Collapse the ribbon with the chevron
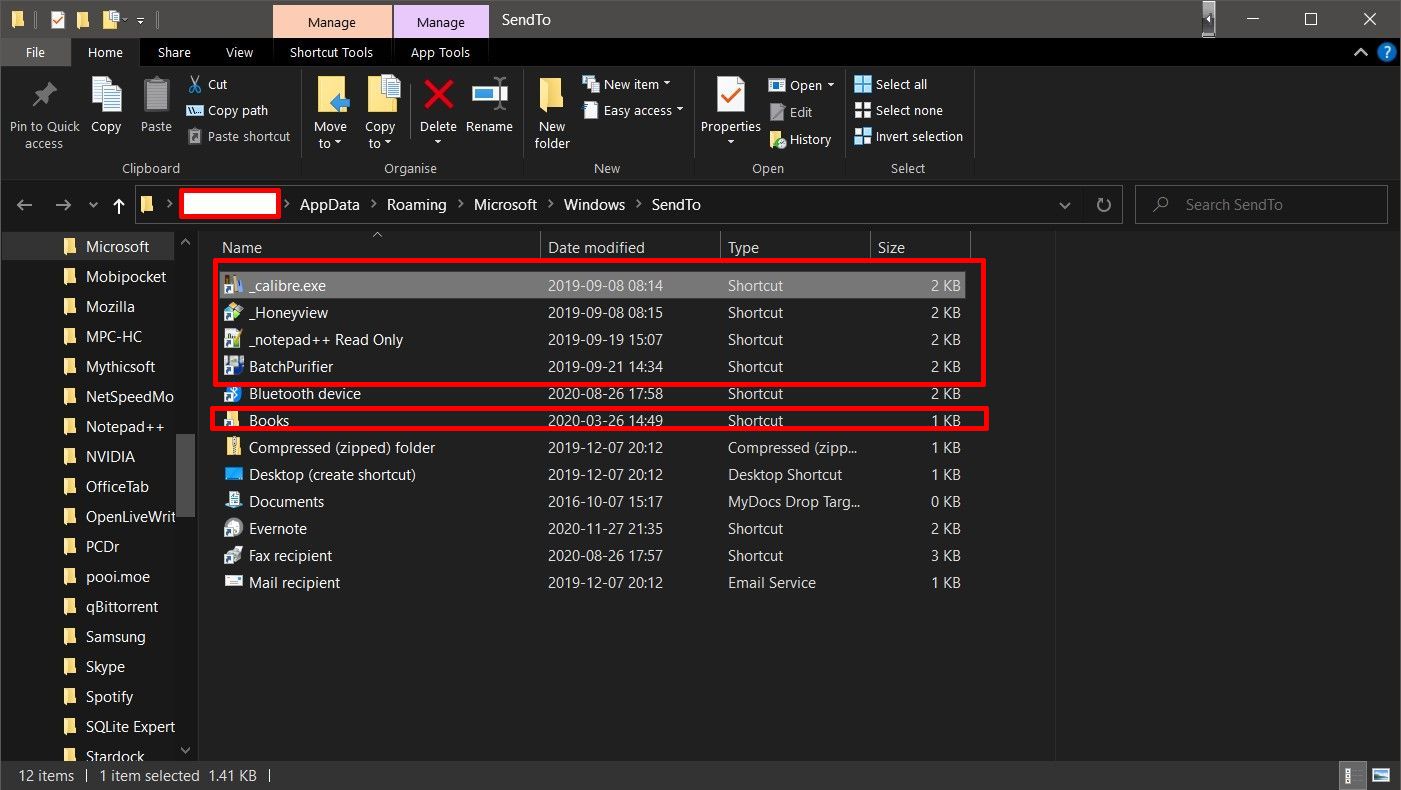This screenshot has width=1401, height=790. (1360, 52)
